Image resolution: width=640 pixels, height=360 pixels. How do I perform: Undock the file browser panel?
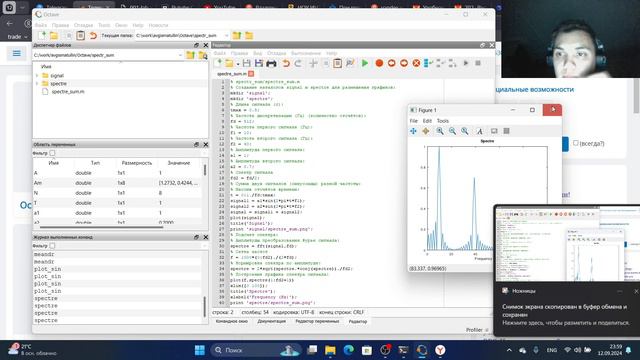click(x=196, y=45)
